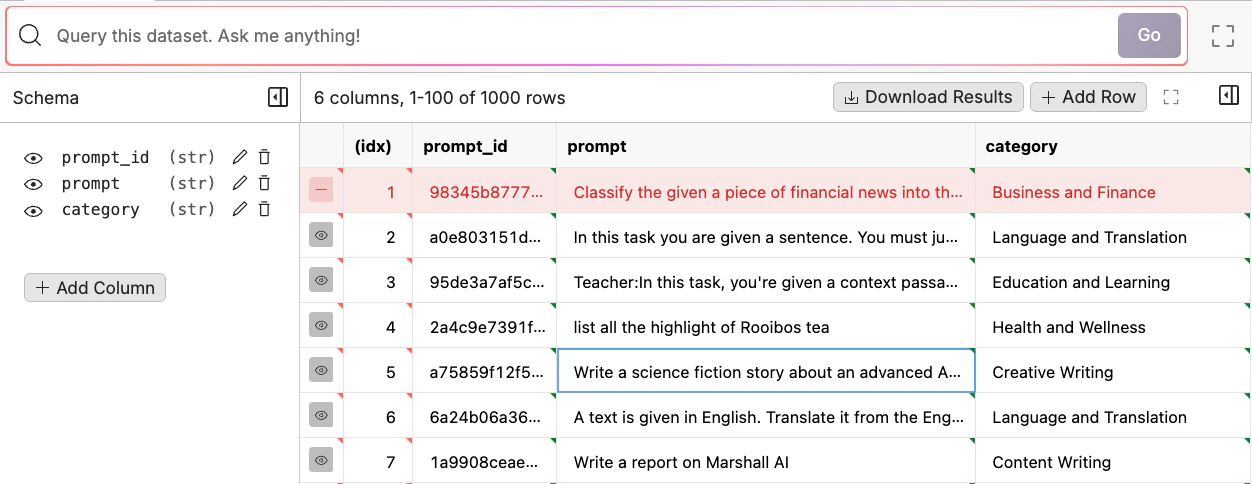1252x484 pixels.
Task: Click the '6 columns, 1-100 of 1000 rows' text
Action: point(440,98)
